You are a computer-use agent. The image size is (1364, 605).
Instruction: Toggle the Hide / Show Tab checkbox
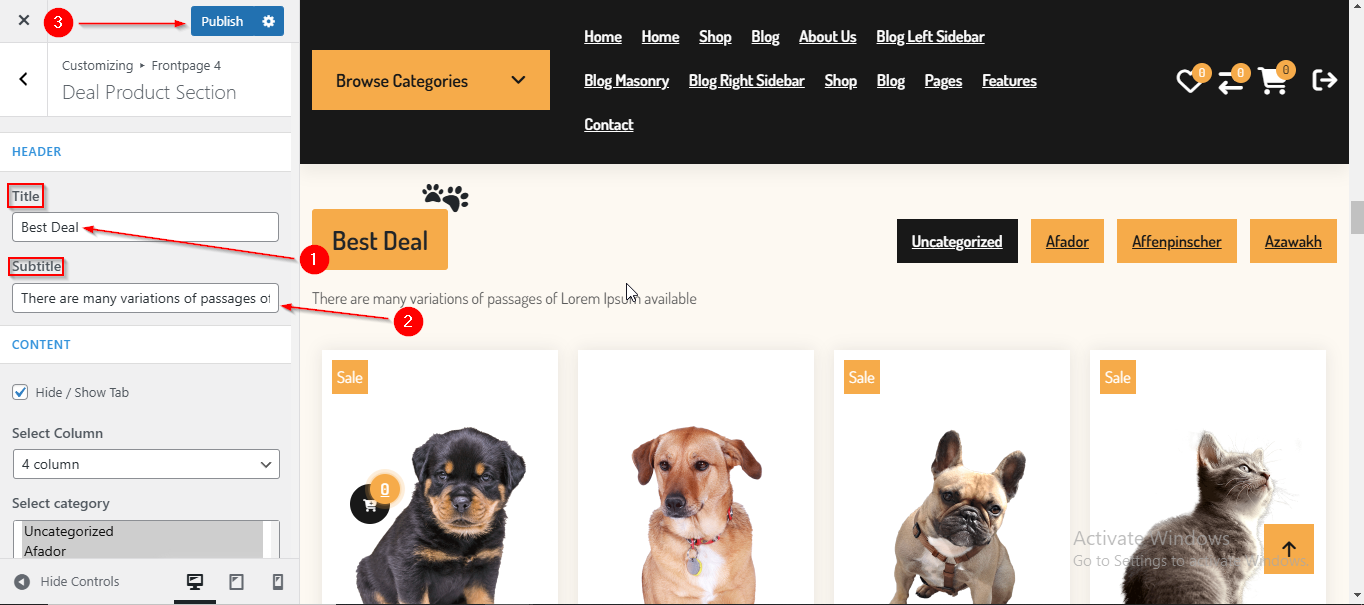tap(20, 392)
